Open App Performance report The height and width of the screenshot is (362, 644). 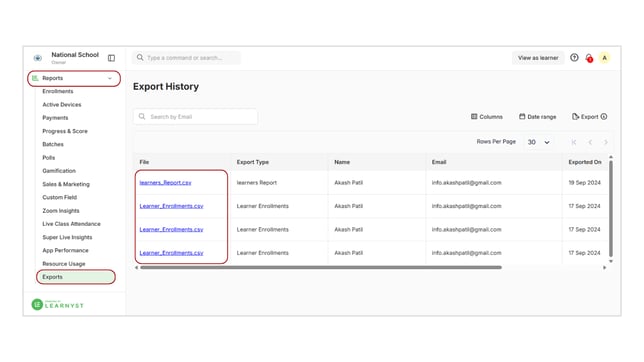point(65,250)
